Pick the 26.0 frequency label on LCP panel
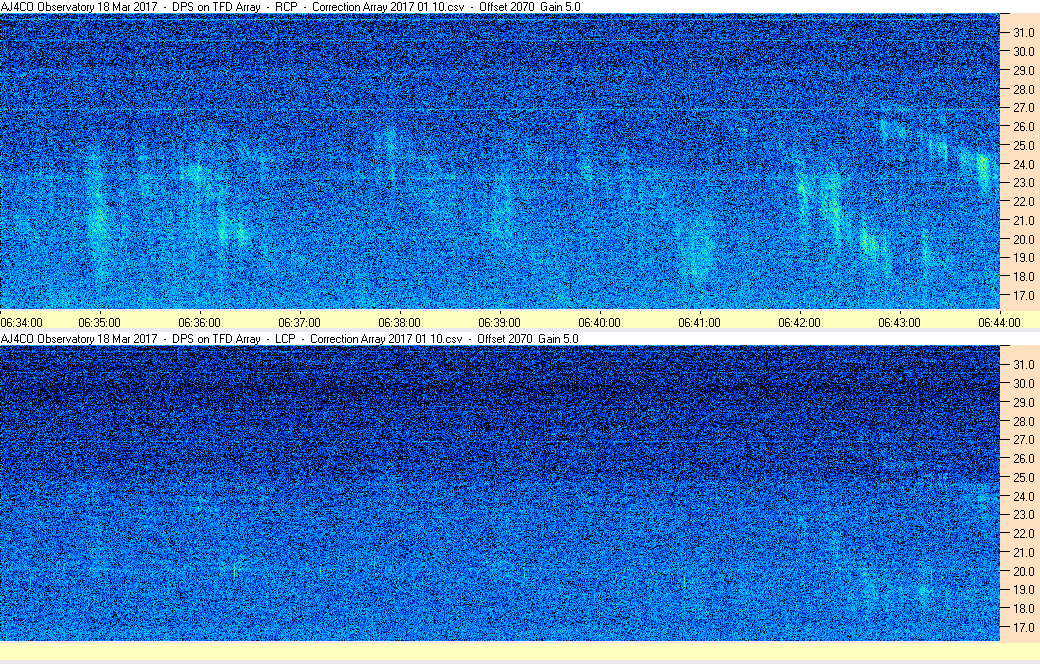 1023,458
